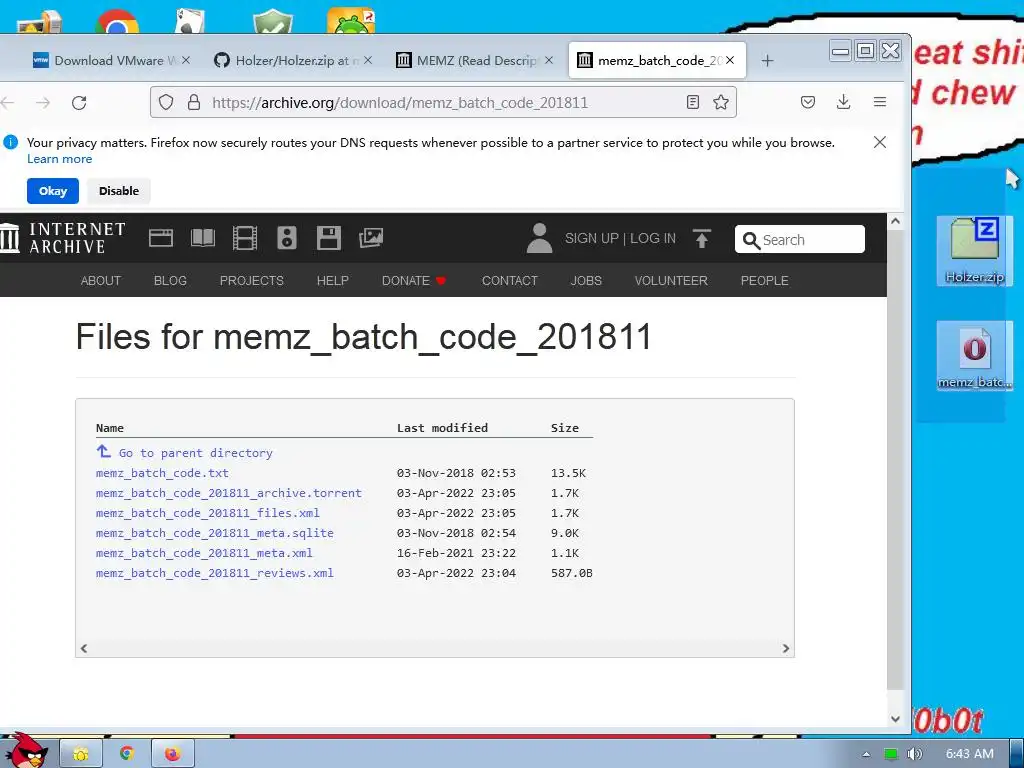Image resolution: width=1024 pixels, height=768 pixels.
Task: Select Holzer.zip desktop file
Action: click(974, 251)
